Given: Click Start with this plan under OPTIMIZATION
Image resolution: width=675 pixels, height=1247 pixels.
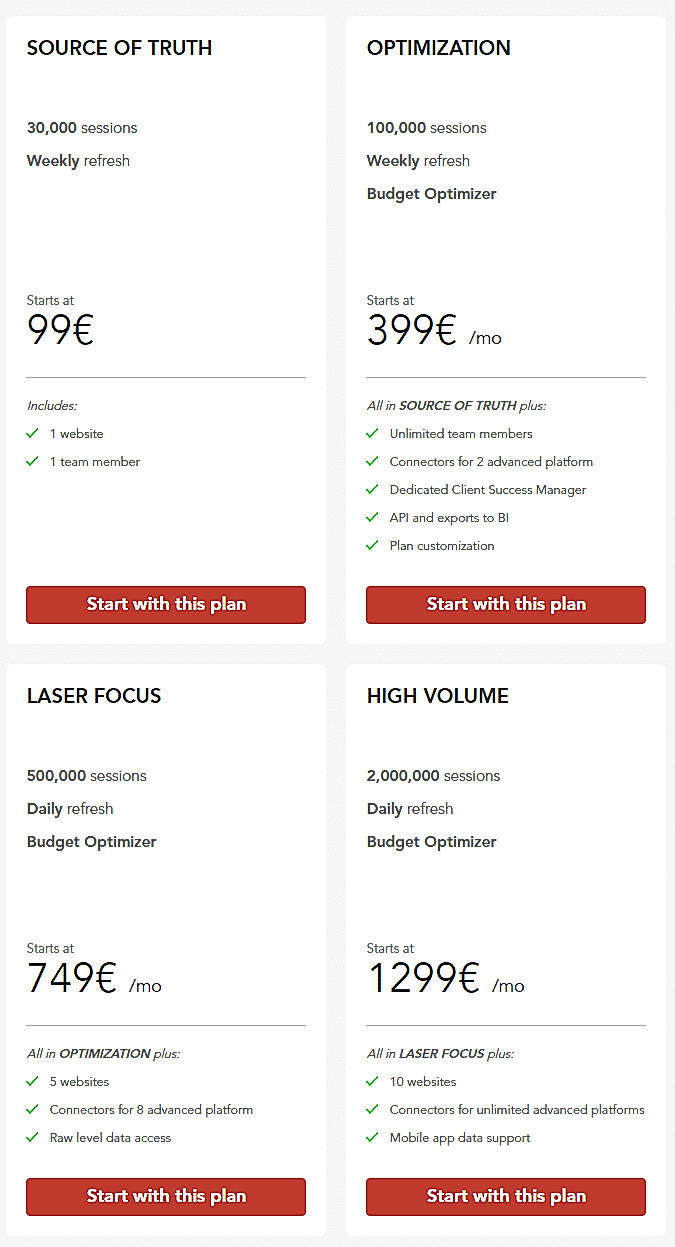Looking at the screenshot, I should tap(505, 604).
